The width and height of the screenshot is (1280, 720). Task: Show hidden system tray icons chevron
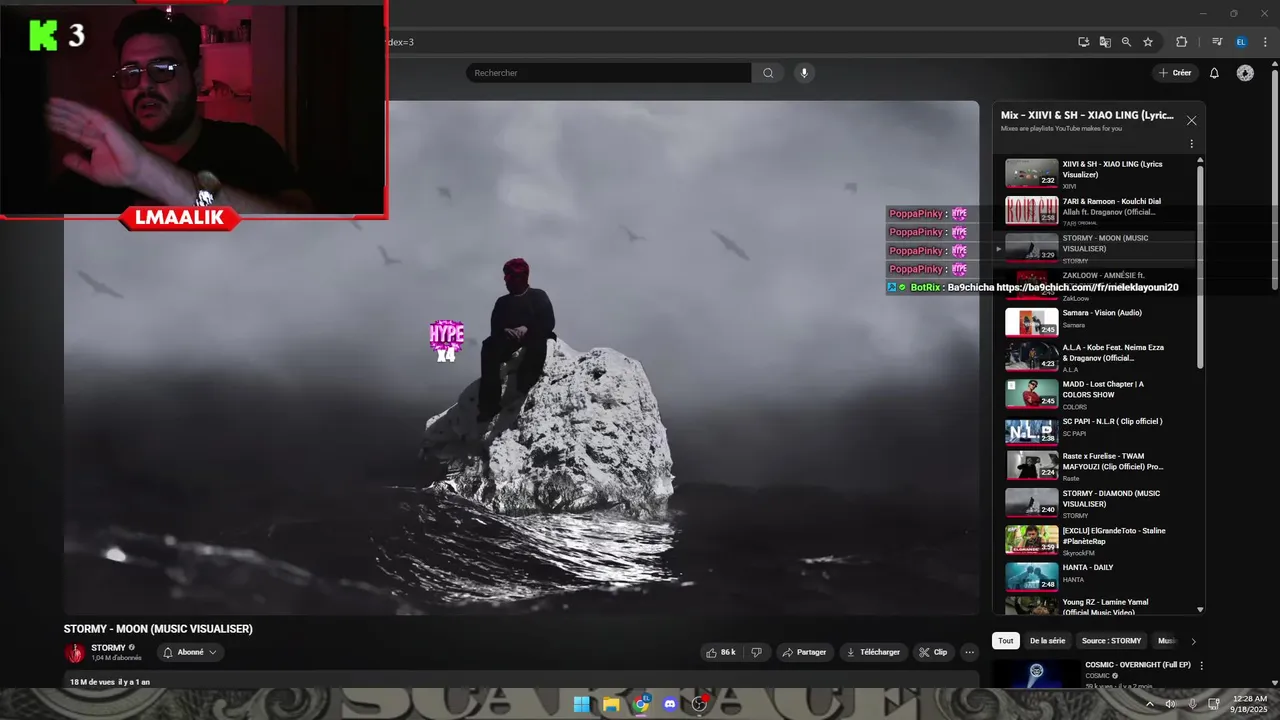click(1149, 704)
